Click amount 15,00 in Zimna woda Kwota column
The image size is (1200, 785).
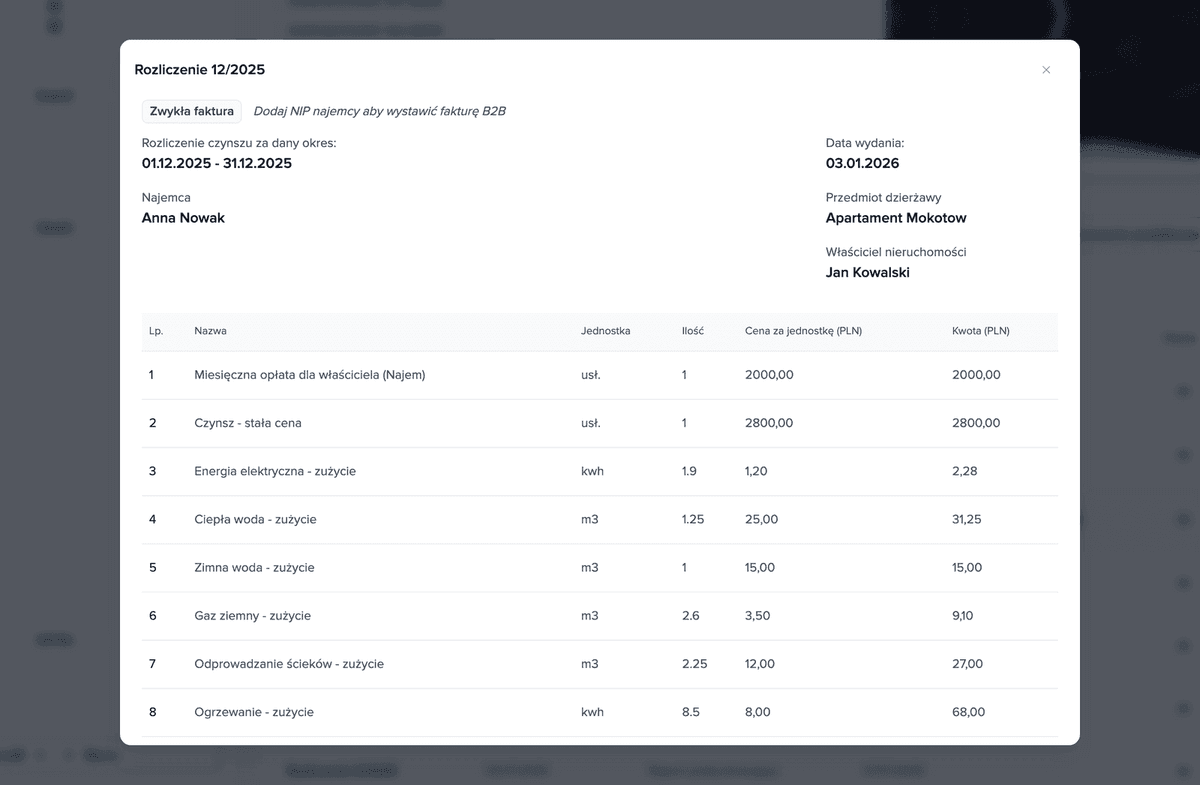967,567
